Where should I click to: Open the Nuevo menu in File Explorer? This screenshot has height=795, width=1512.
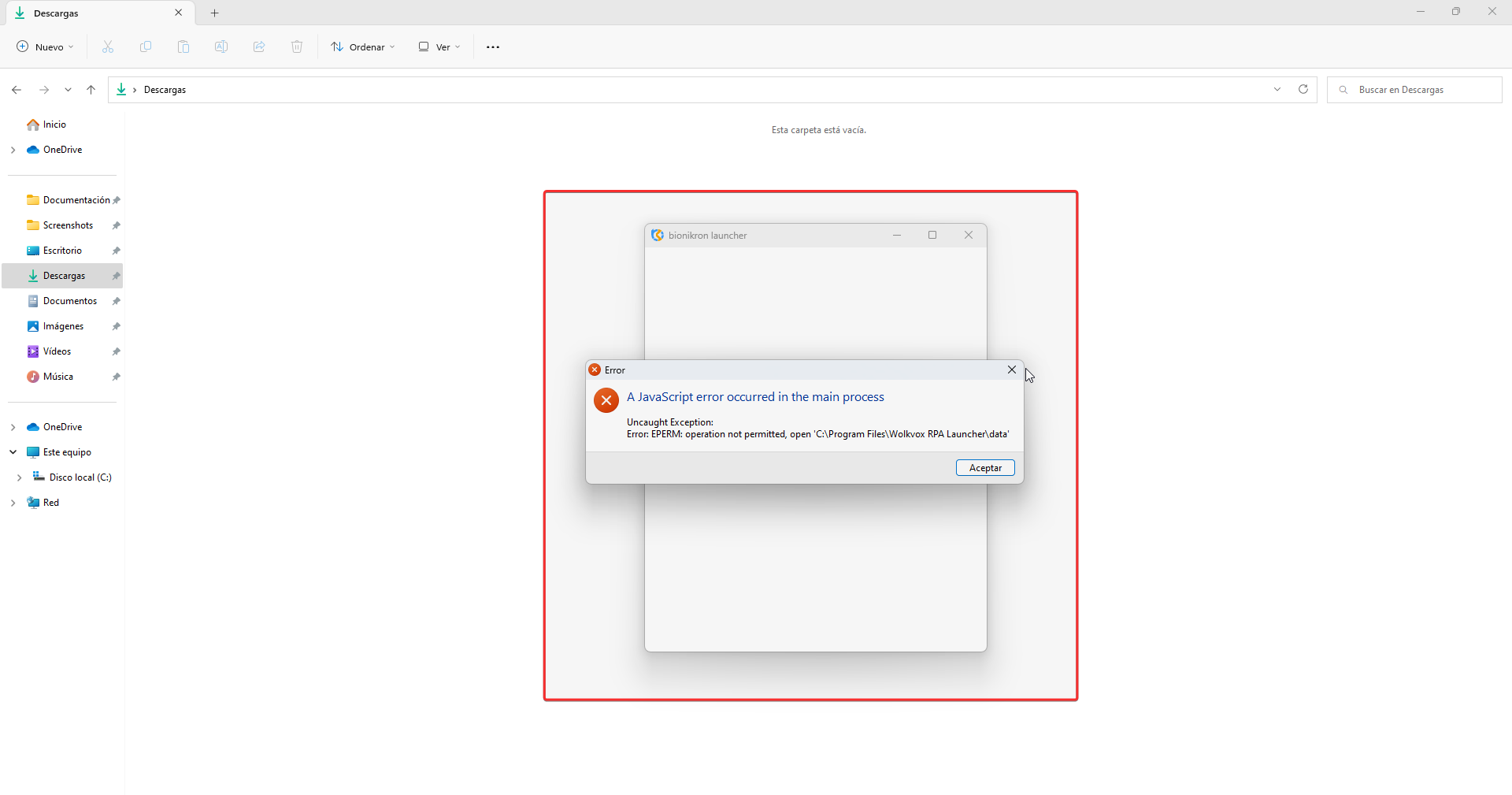(46, 47)
